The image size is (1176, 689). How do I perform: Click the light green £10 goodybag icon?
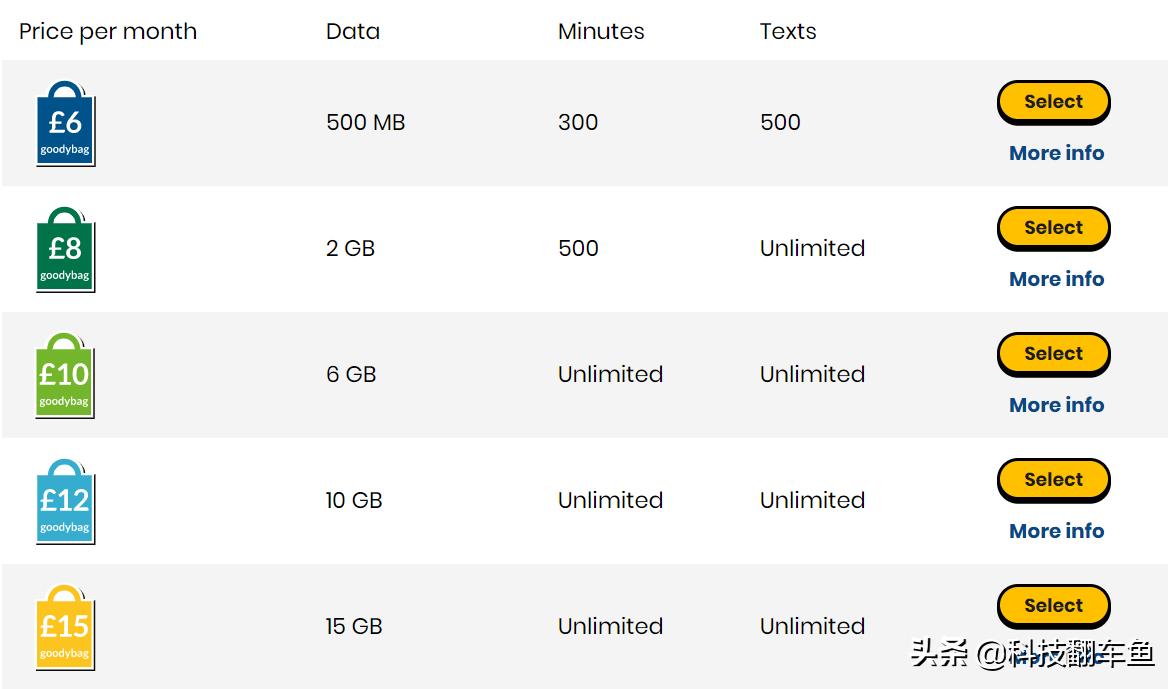coord(65,377)
